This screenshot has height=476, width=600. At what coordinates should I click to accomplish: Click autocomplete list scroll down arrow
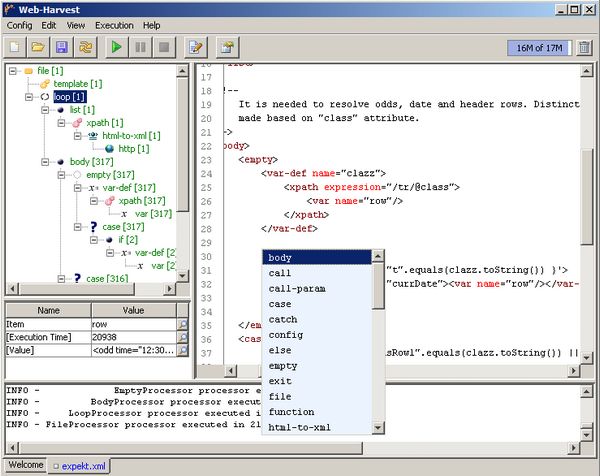tap(378, 427)
